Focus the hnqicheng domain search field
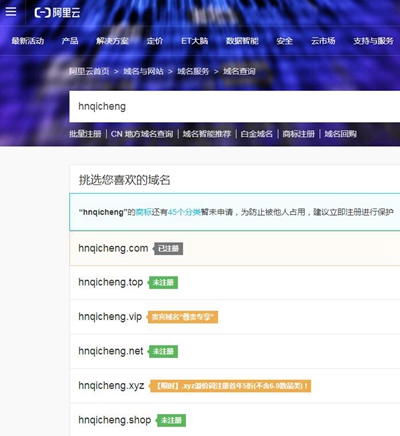The image size is (400, 436). coord(235,107)
